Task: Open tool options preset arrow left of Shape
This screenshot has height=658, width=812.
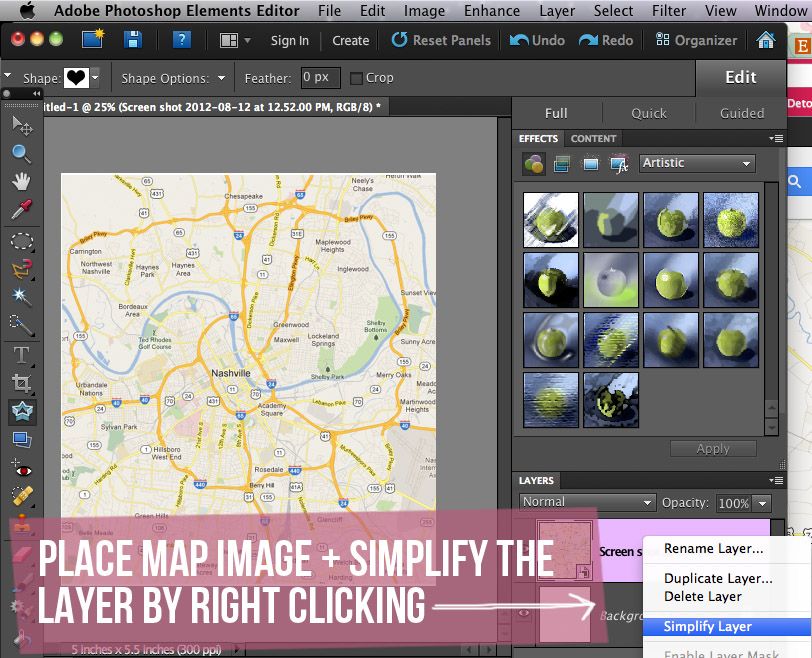Action: 8,76
